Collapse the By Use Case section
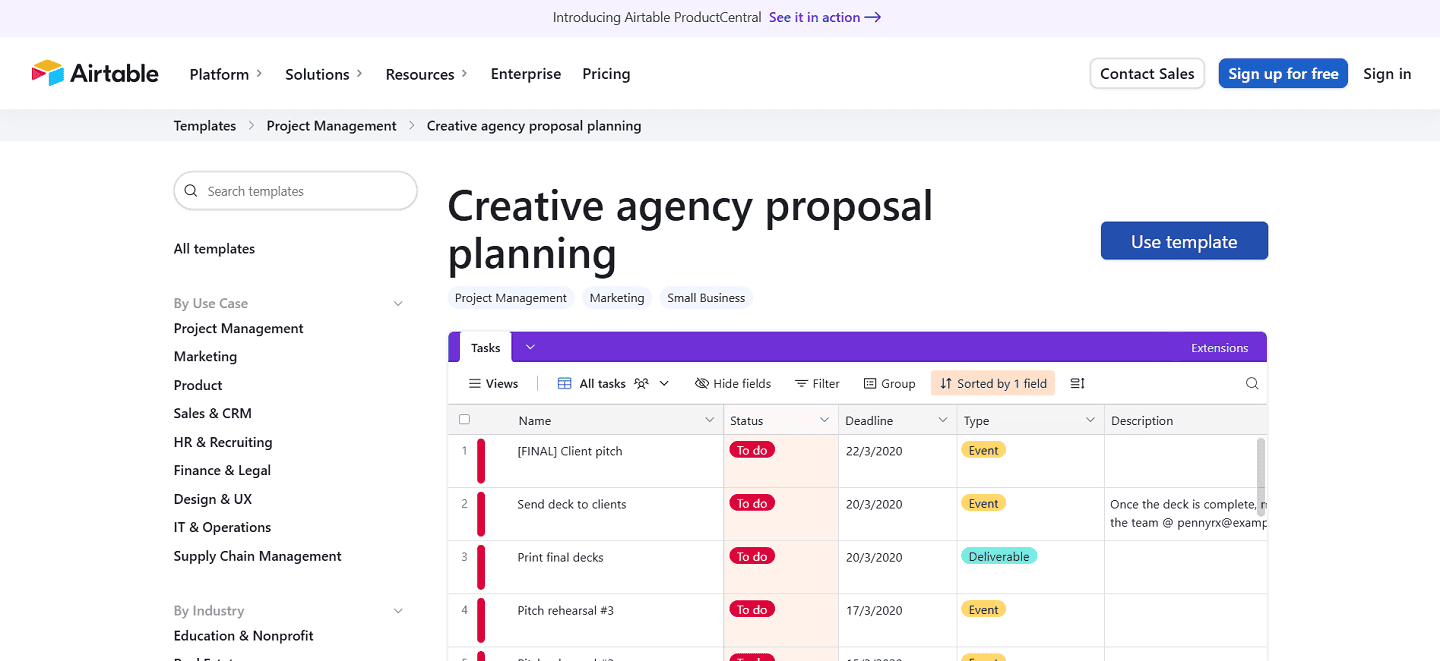 (398, 302)
